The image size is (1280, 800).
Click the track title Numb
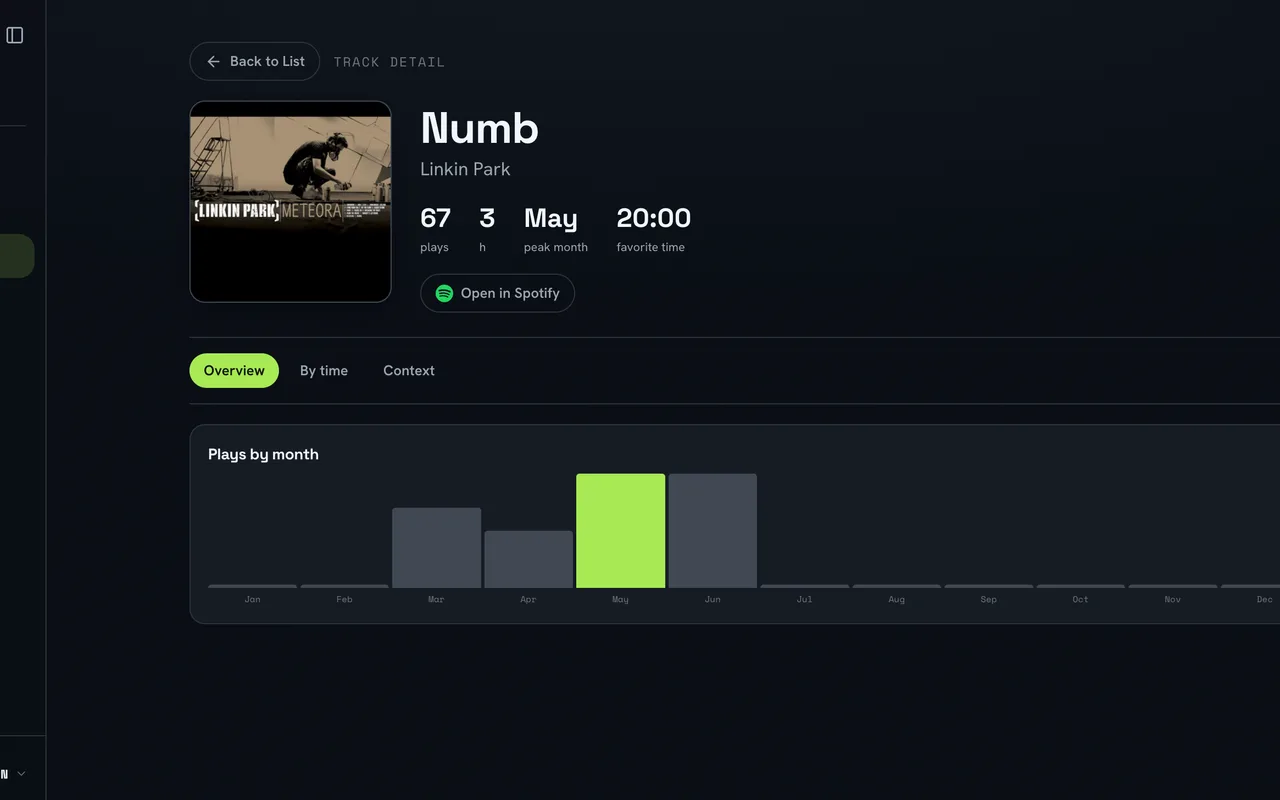click(x=480, y=128)
